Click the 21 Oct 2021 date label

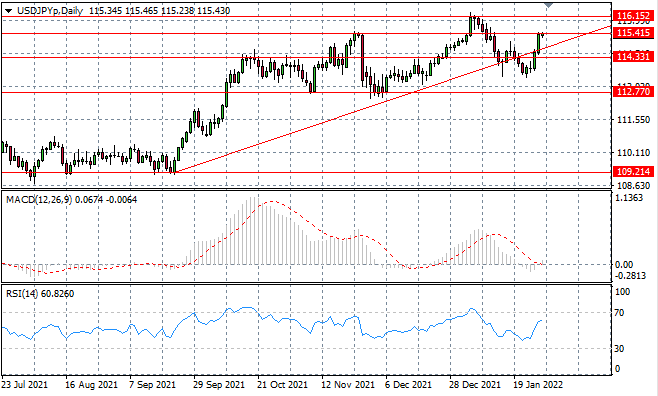tap(282, 385)
